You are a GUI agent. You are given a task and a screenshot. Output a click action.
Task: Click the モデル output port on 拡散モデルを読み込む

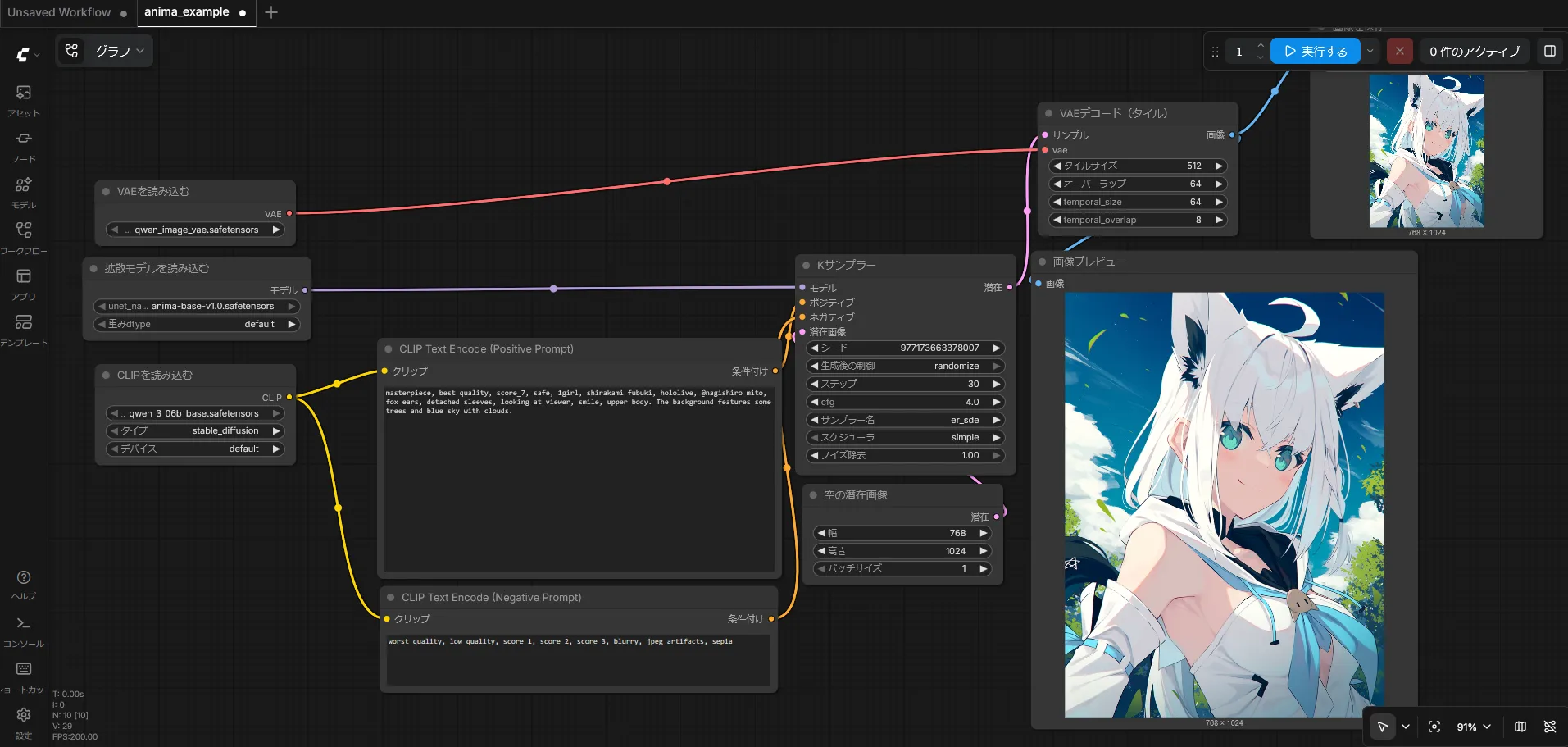[305, 290]
